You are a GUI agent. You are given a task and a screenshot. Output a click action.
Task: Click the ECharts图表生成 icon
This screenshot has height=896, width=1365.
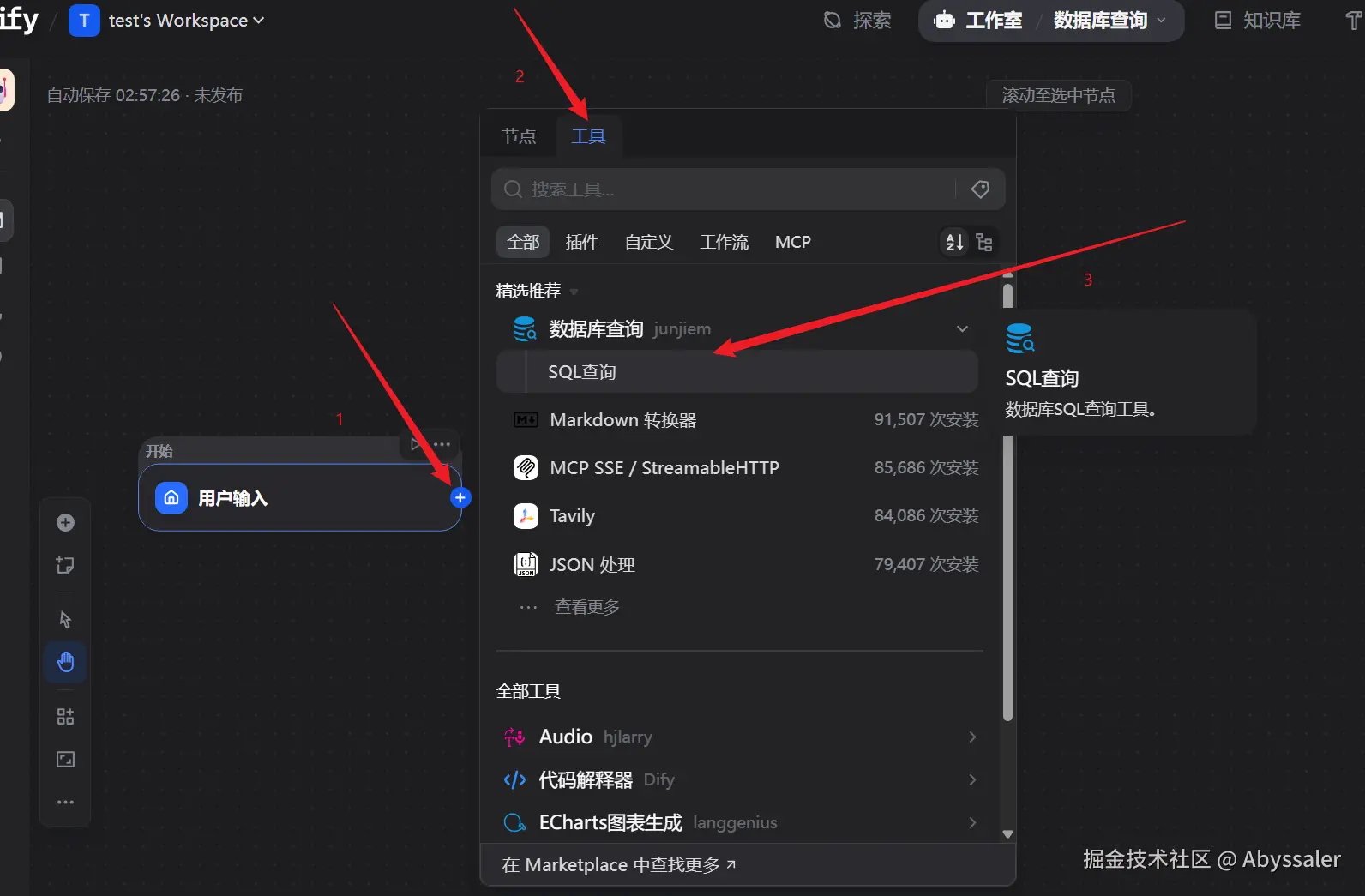point(514,822)
